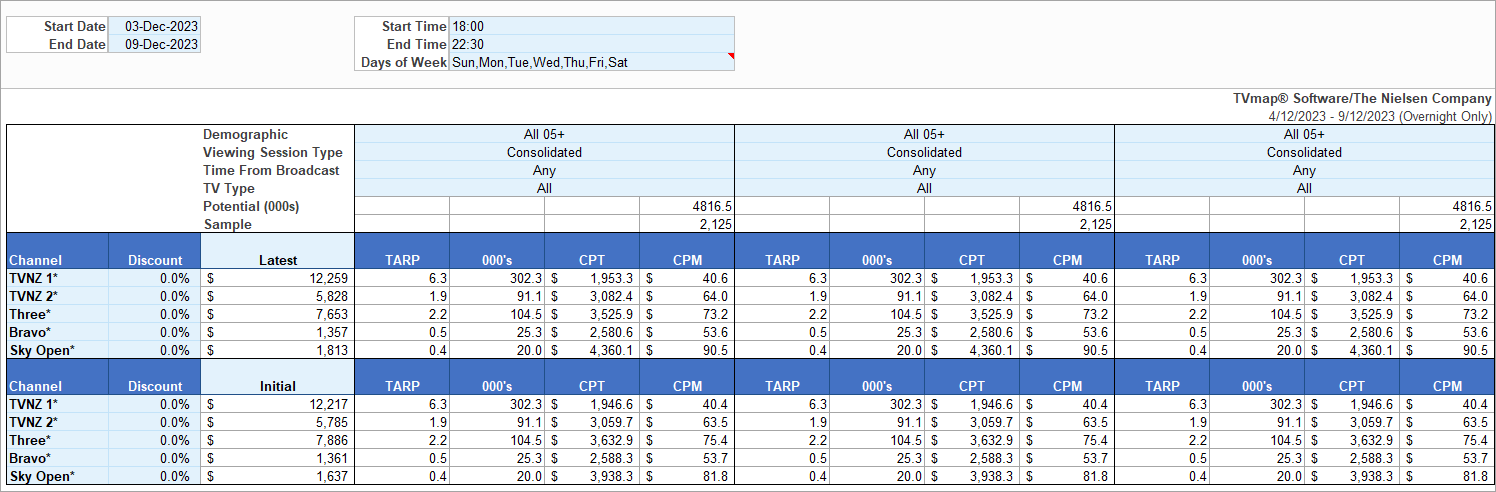Click the 'End Date' label
This screenshot has width=1496, height=492.
78,44
